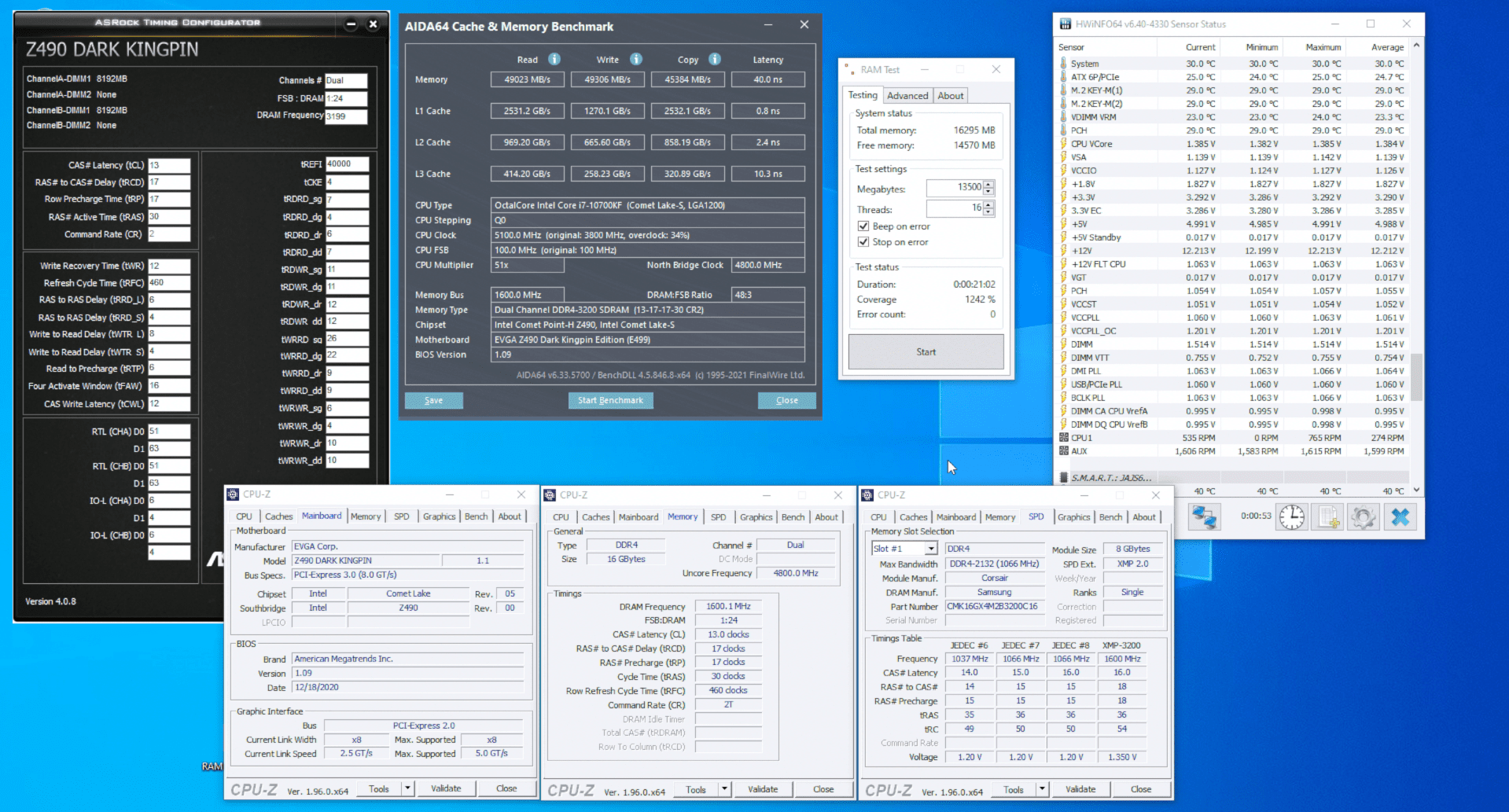Screen dimensions: 1509x812
Task: Decrease Megabytes value with down arrow
Action: pos(989,193)
